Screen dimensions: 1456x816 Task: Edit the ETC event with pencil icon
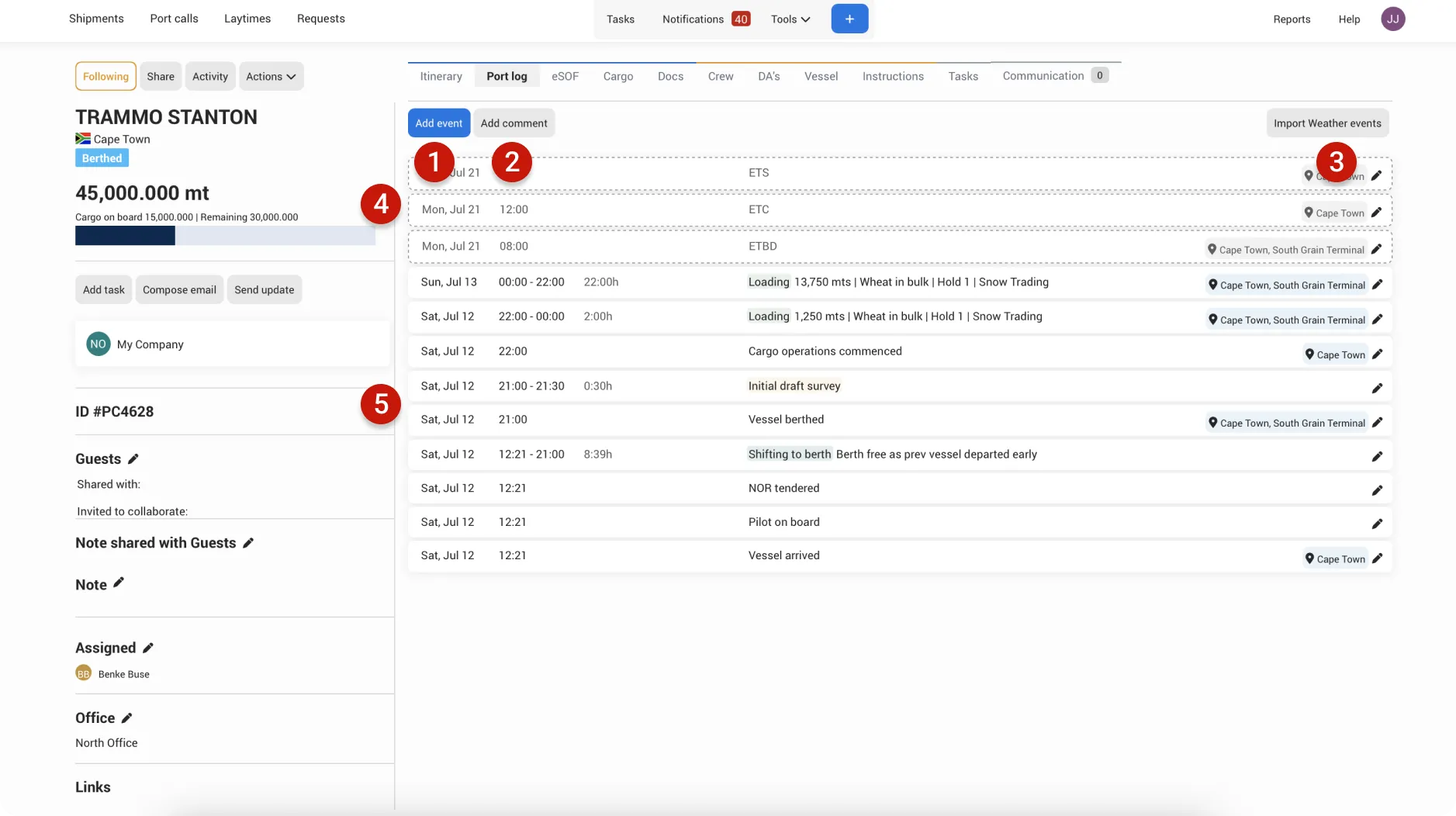click(1376, 213)
